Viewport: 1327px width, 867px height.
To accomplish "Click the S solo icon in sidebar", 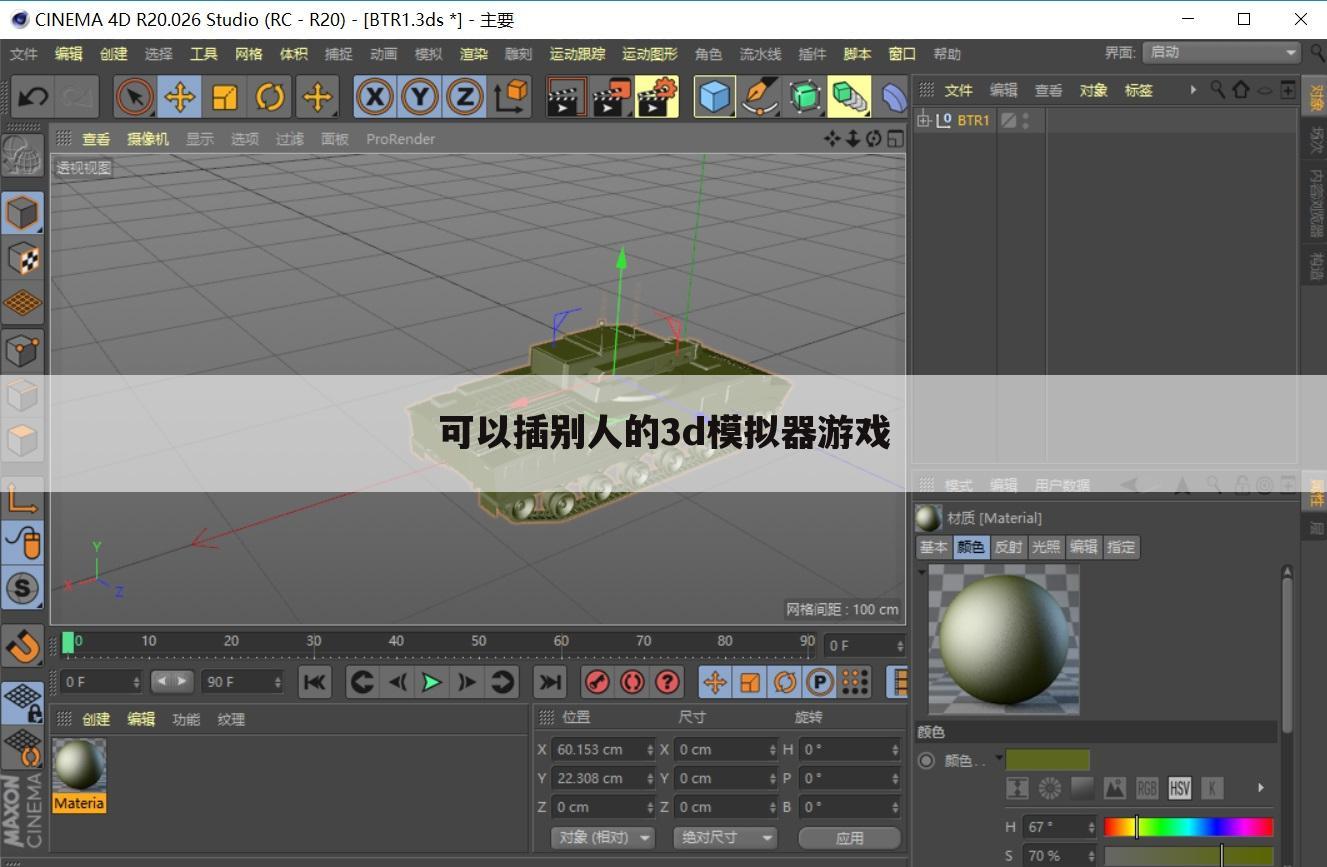I will tap(22, 587).
